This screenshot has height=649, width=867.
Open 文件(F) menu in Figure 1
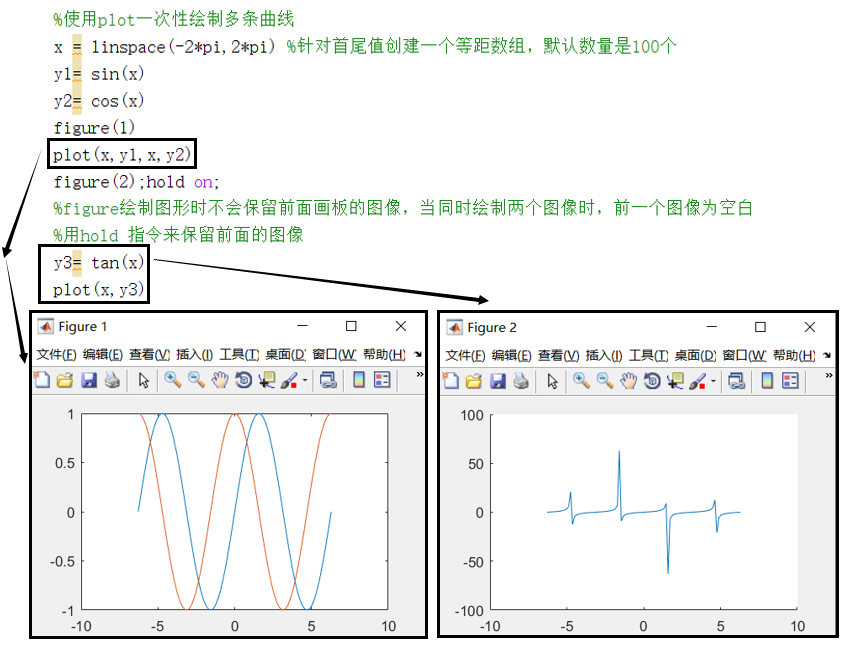pyautogui.click(x=56, y=355)
